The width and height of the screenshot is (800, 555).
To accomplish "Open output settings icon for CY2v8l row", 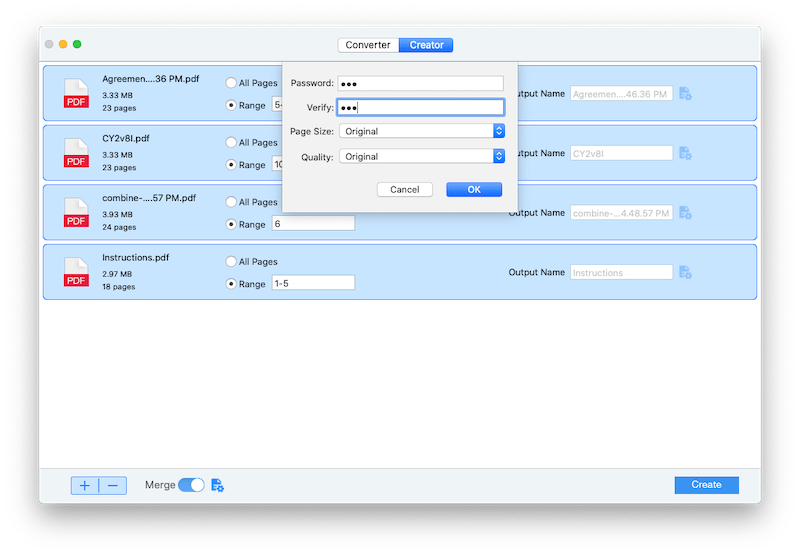I will coord(685,153).
